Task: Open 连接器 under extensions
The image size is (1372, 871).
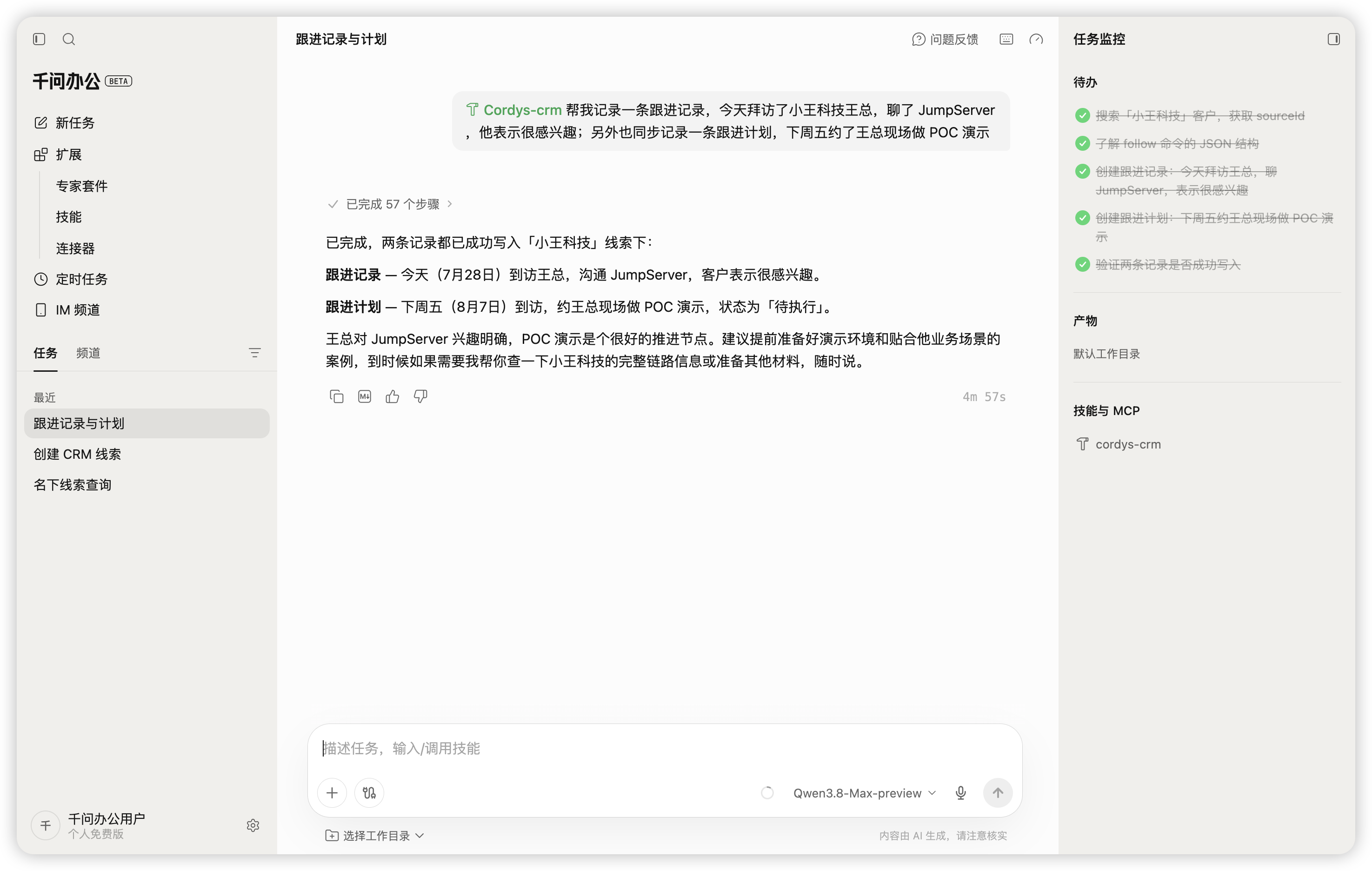Action: (75, 248)
